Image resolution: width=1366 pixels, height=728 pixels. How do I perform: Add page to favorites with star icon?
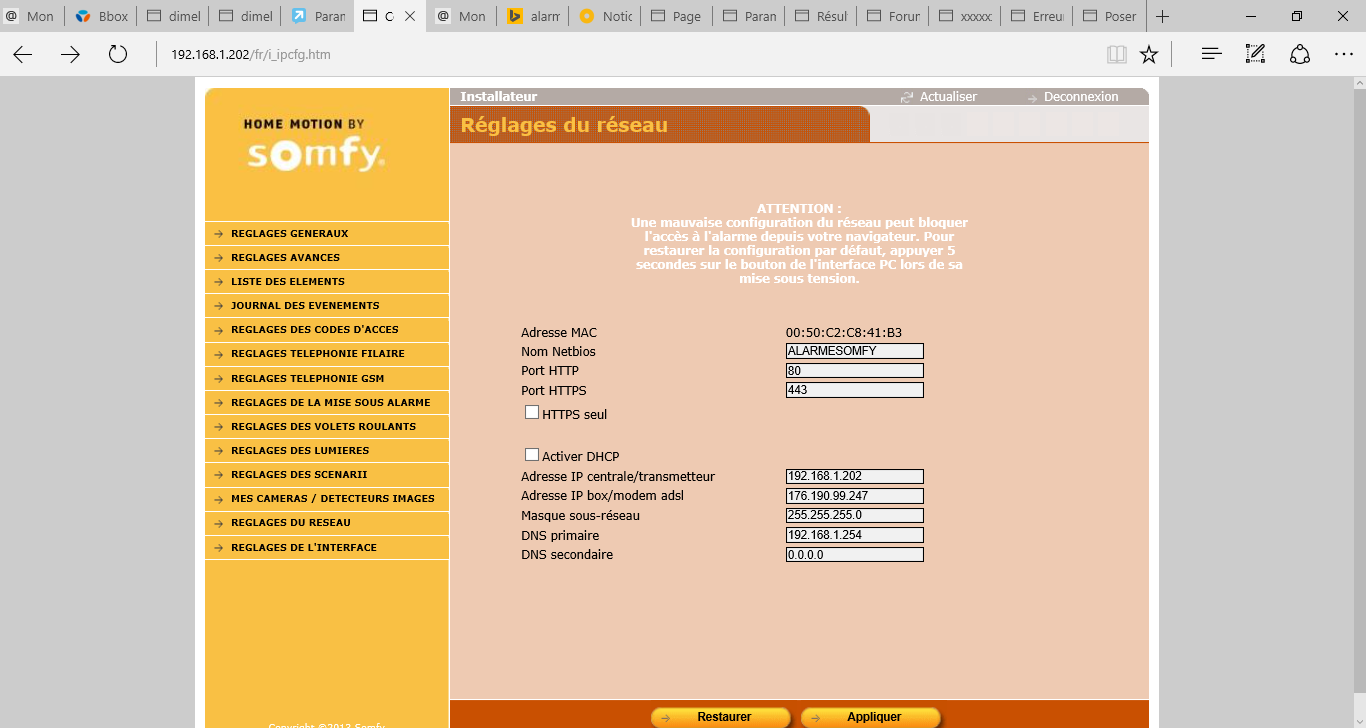coord(1149,54)
